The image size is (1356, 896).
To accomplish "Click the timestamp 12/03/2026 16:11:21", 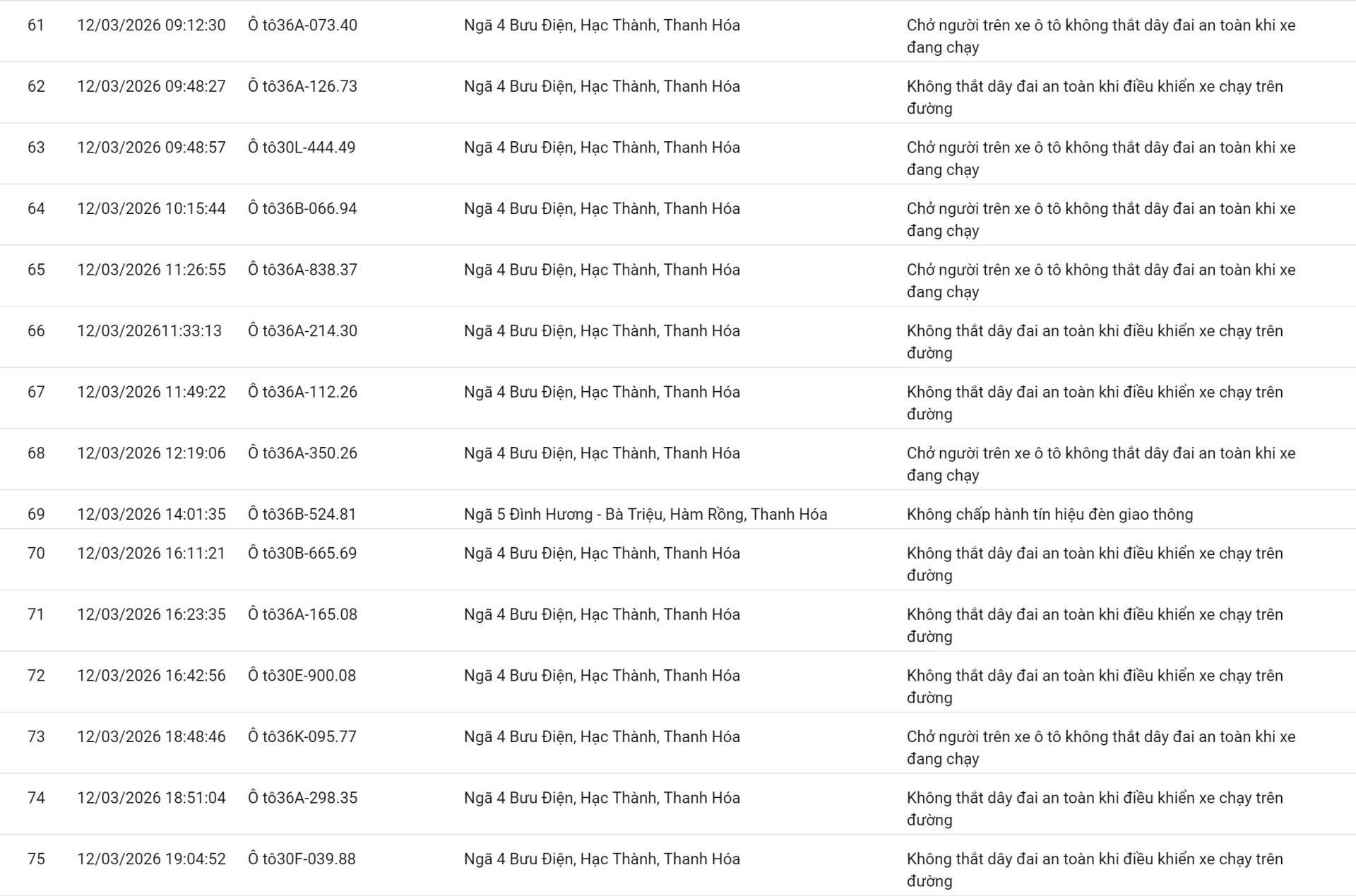I will [151, 554].
